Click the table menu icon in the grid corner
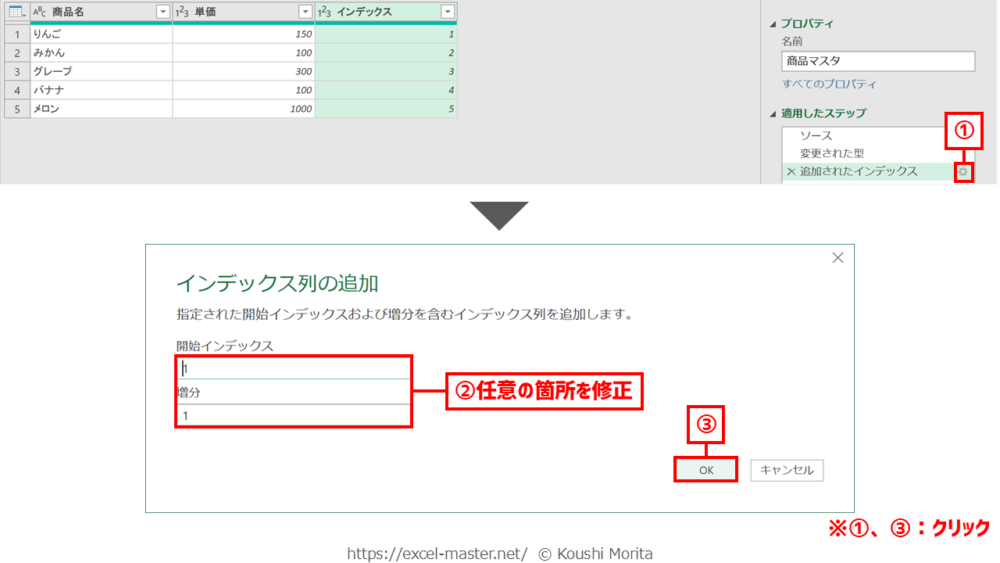 click(15, 12)
